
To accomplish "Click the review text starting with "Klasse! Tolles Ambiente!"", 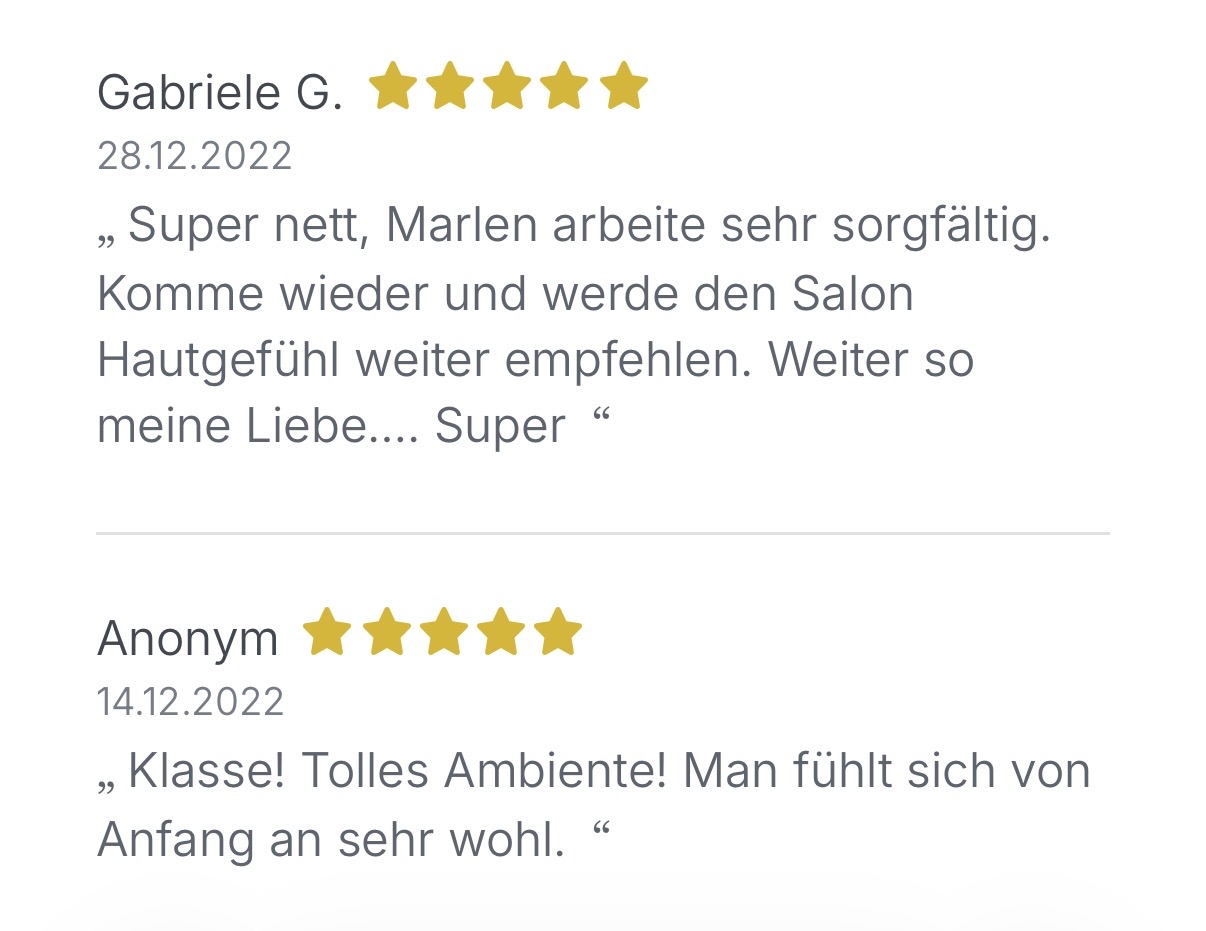I will [x=594, y=806].
